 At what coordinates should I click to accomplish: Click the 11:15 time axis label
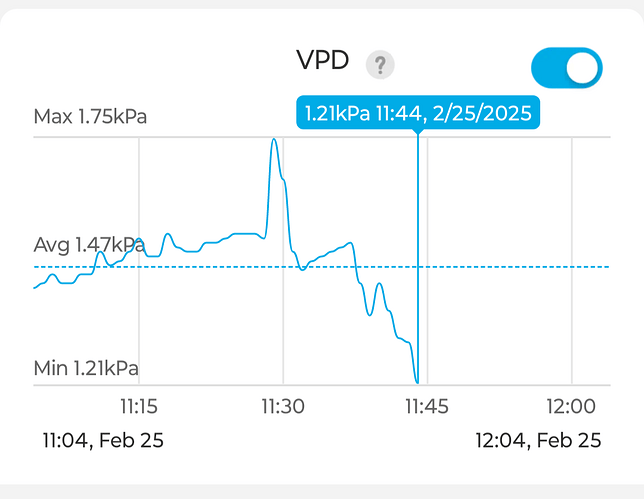coord(138,407)
